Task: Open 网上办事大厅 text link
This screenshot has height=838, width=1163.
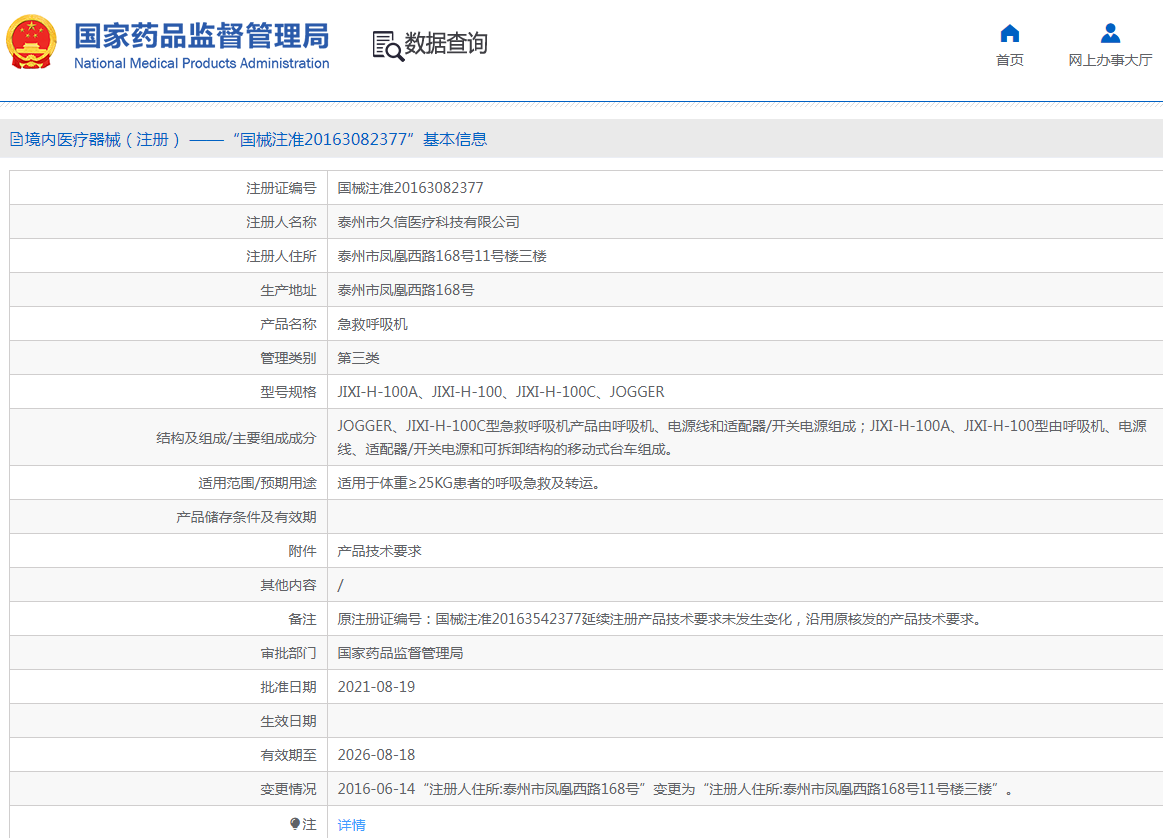Action: [x=1110, y=60]
